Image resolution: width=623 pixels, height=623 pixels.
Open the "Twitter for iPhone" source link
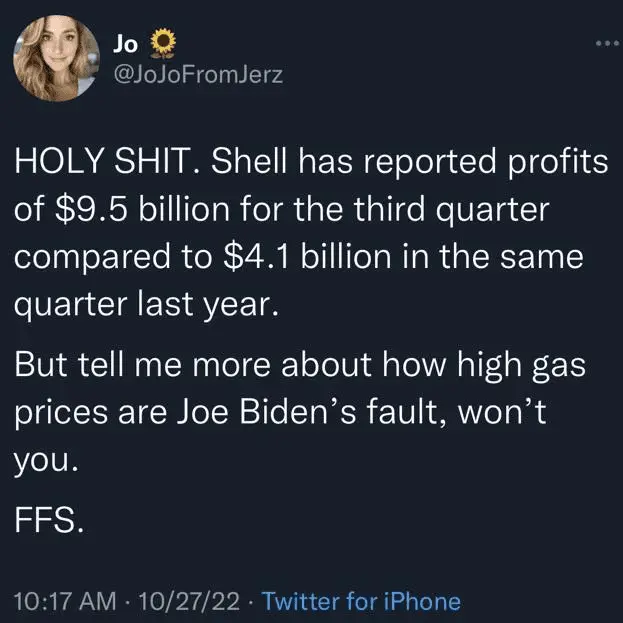(x=361, y=601)
